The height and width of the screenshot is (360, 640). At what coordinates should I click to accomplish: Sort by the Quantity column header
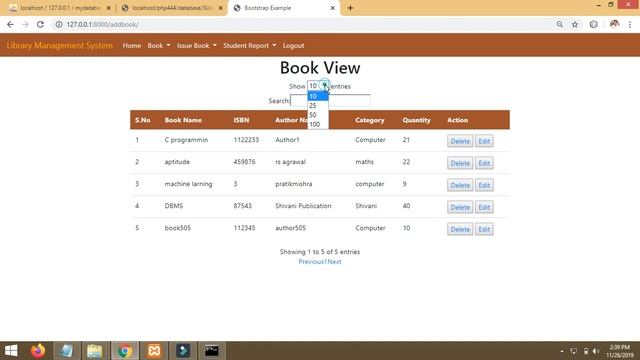coord(416,120)
